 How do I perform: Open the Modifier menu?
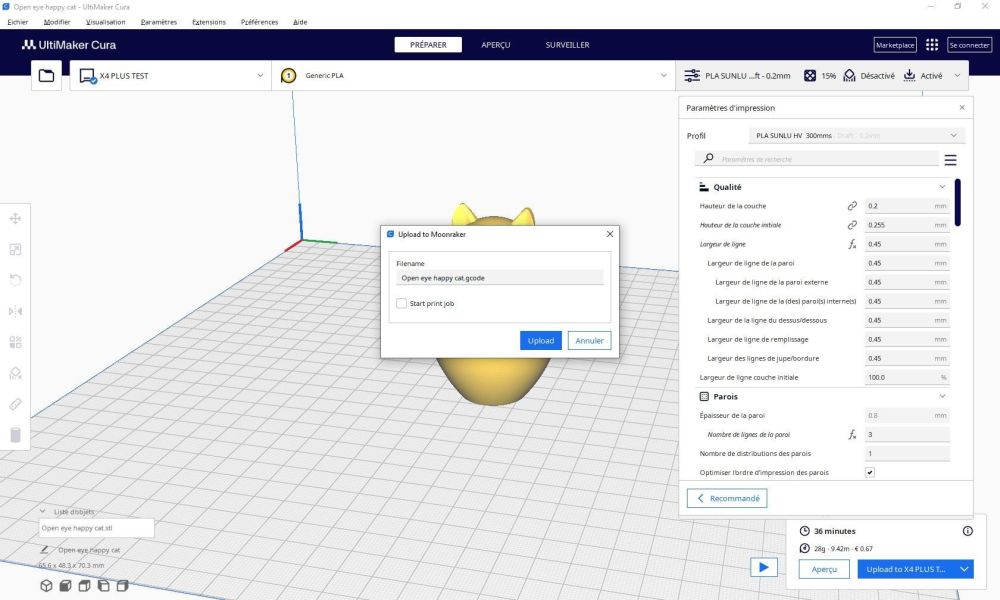click(x=57, y=22)
